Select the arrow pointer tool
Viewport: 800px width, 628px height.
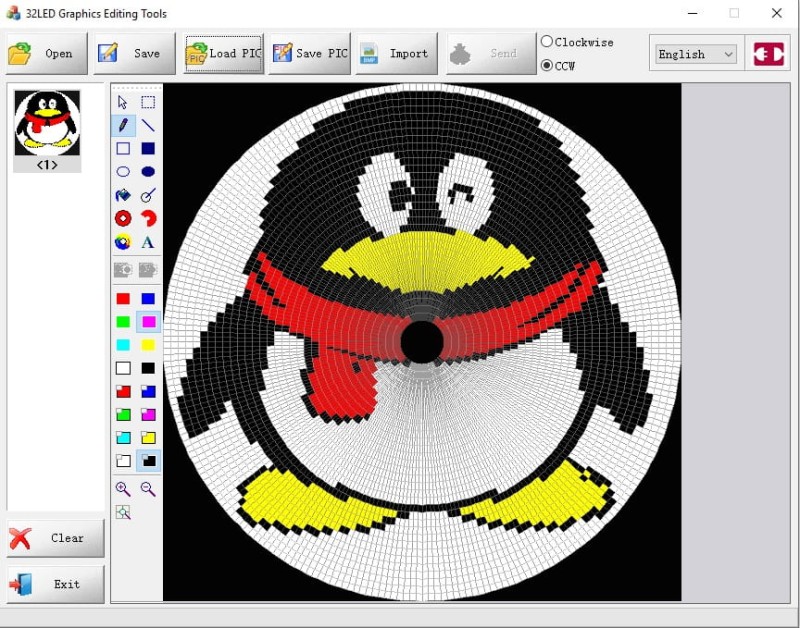pos(123,102)
